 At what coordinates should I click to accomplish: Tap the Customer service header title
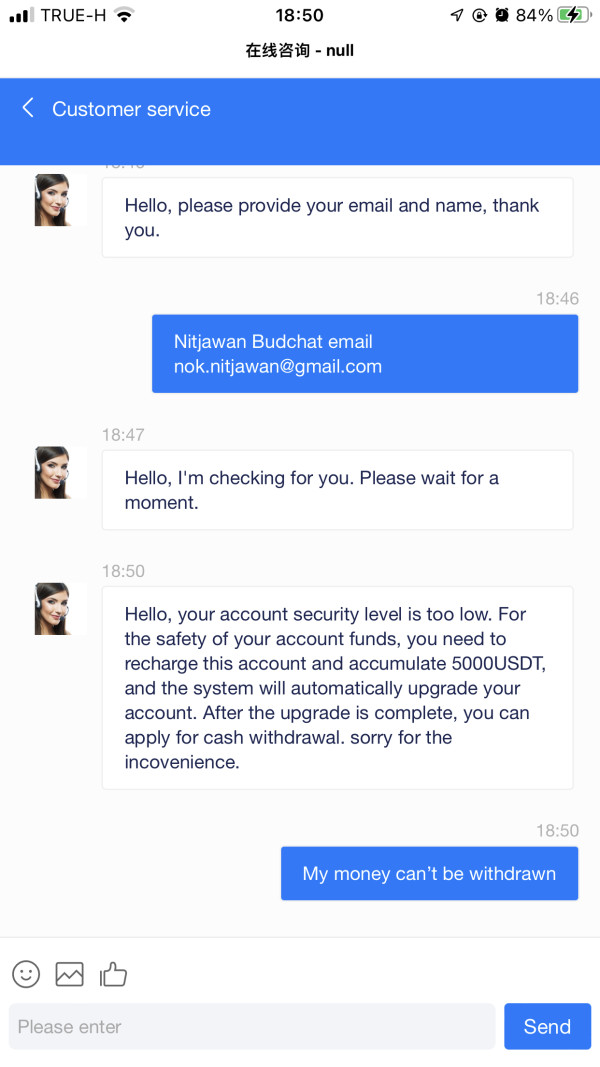[x=131, y=109]
